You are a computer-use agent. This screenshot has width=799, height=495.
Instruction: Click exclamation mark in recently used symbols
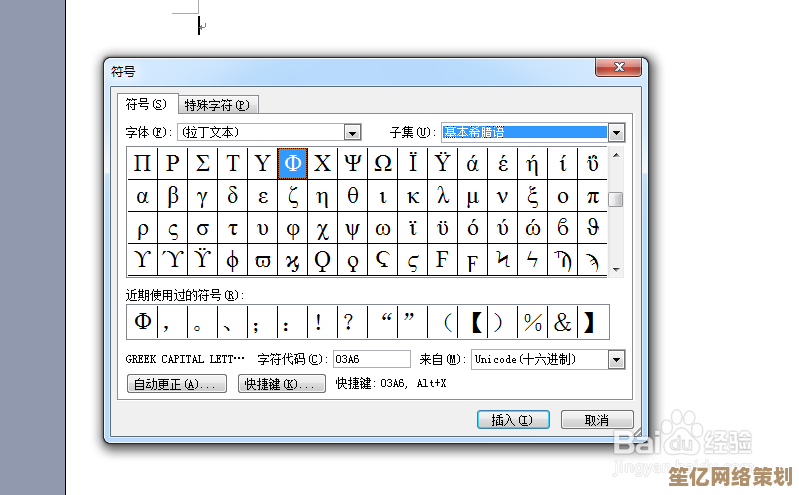click(x=318, y=322)
